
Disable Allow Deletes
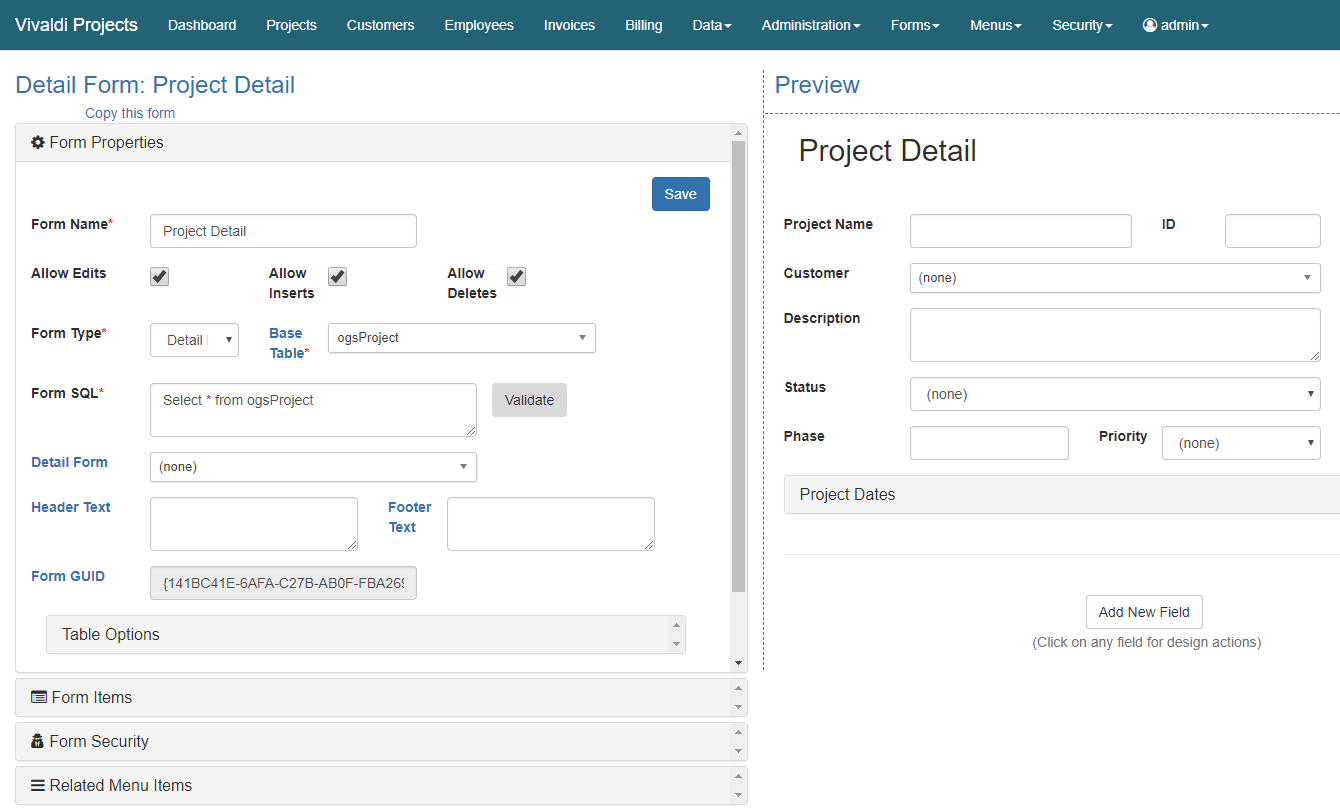point(515,276)
